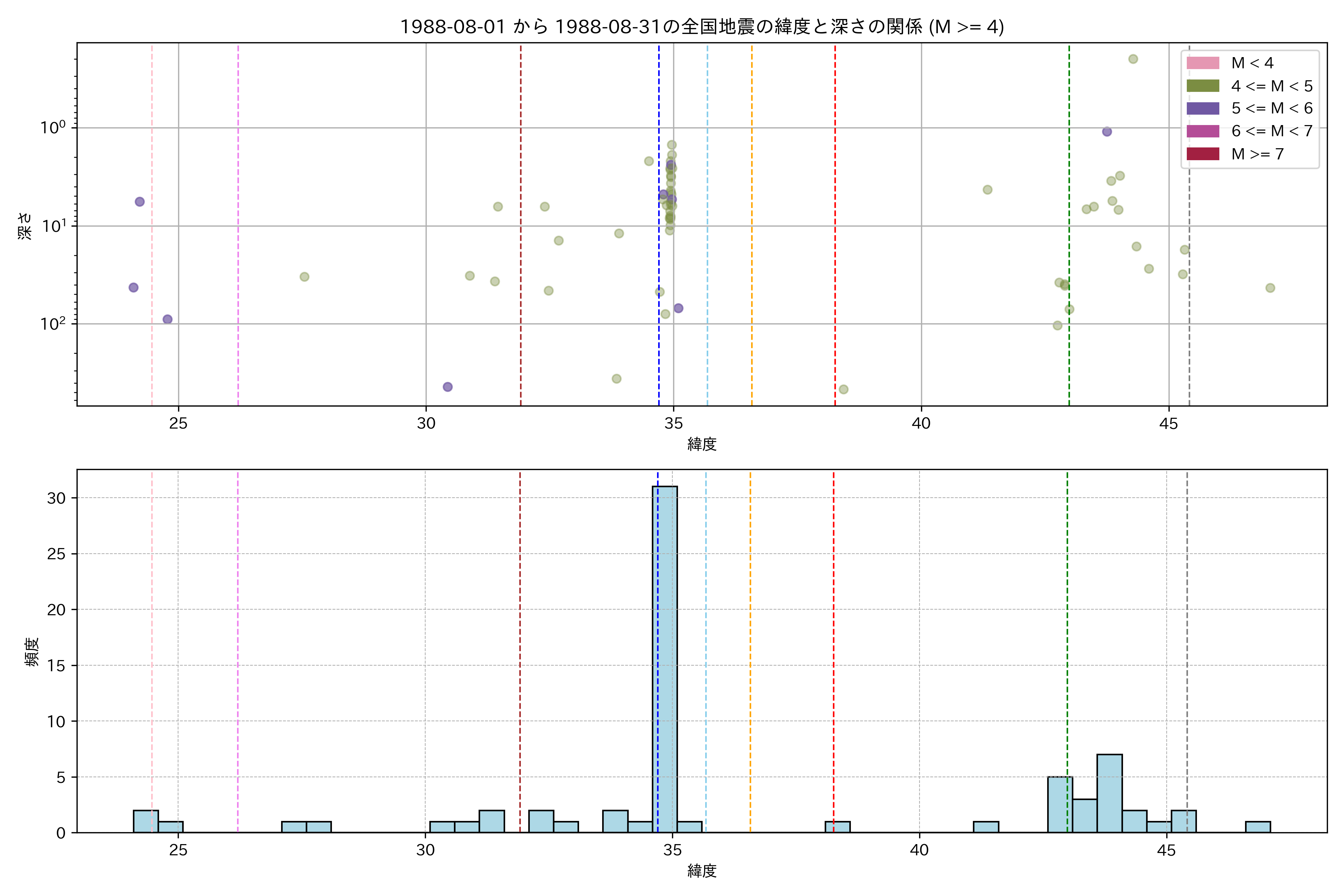Click the olive point near latitude 38 at bottom
The image size is (1344, 896).
843,389
